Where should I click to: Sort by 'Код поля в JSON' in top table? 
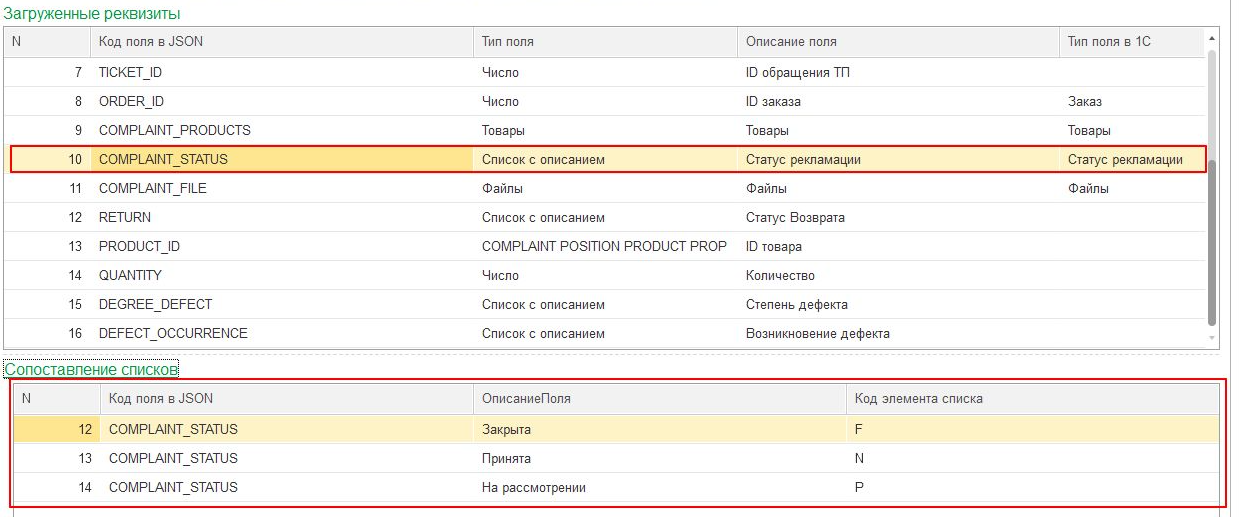click(x=150, y=42)
